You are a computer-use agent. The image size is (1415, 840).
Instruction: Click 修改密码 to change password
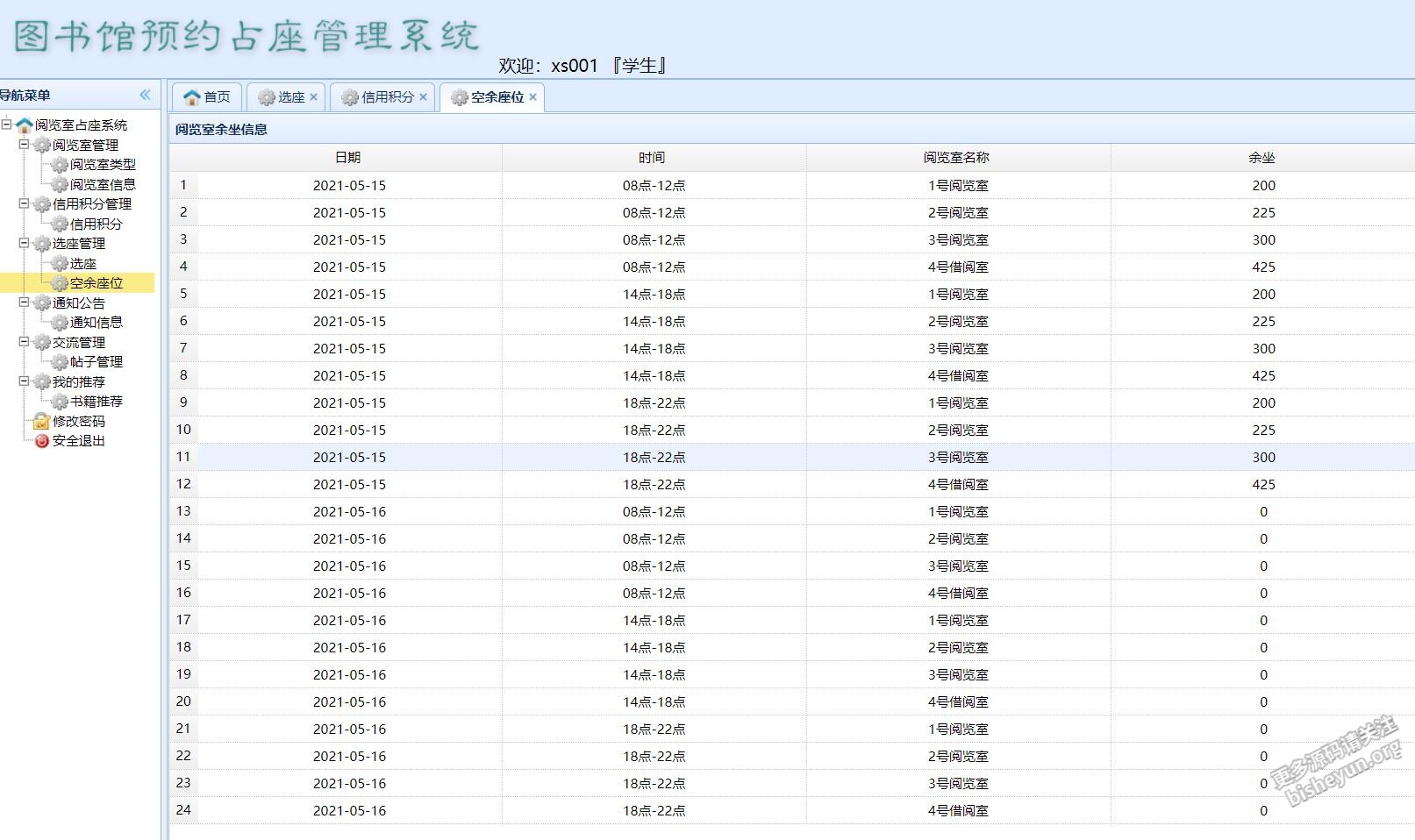[x=79, y=421]
